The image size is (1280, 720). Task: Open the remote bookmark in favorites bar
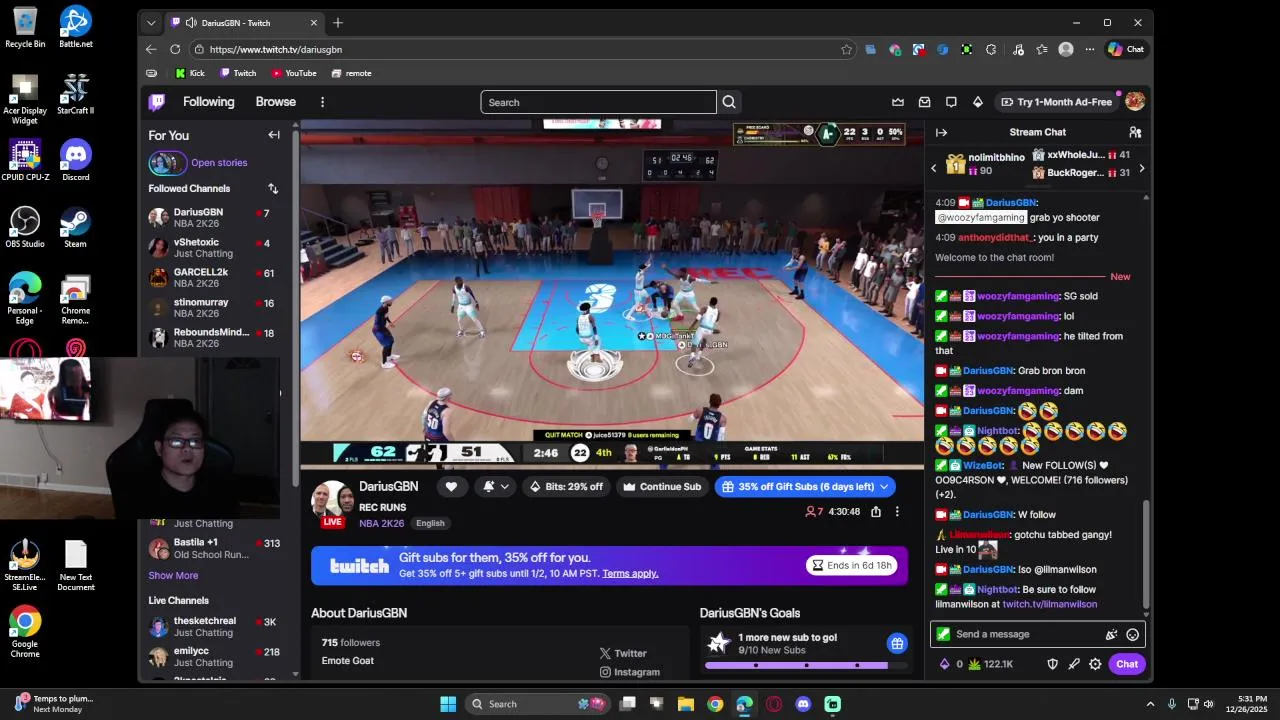tap(351, 73)
